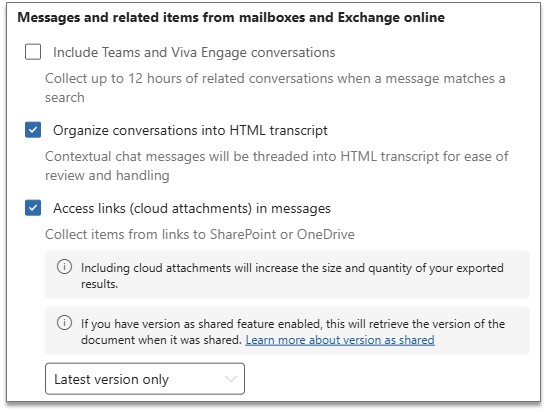Enable Include Teams and Viva Engage conversations checkbox
The image size is (547, 412).
pos(33,52)
